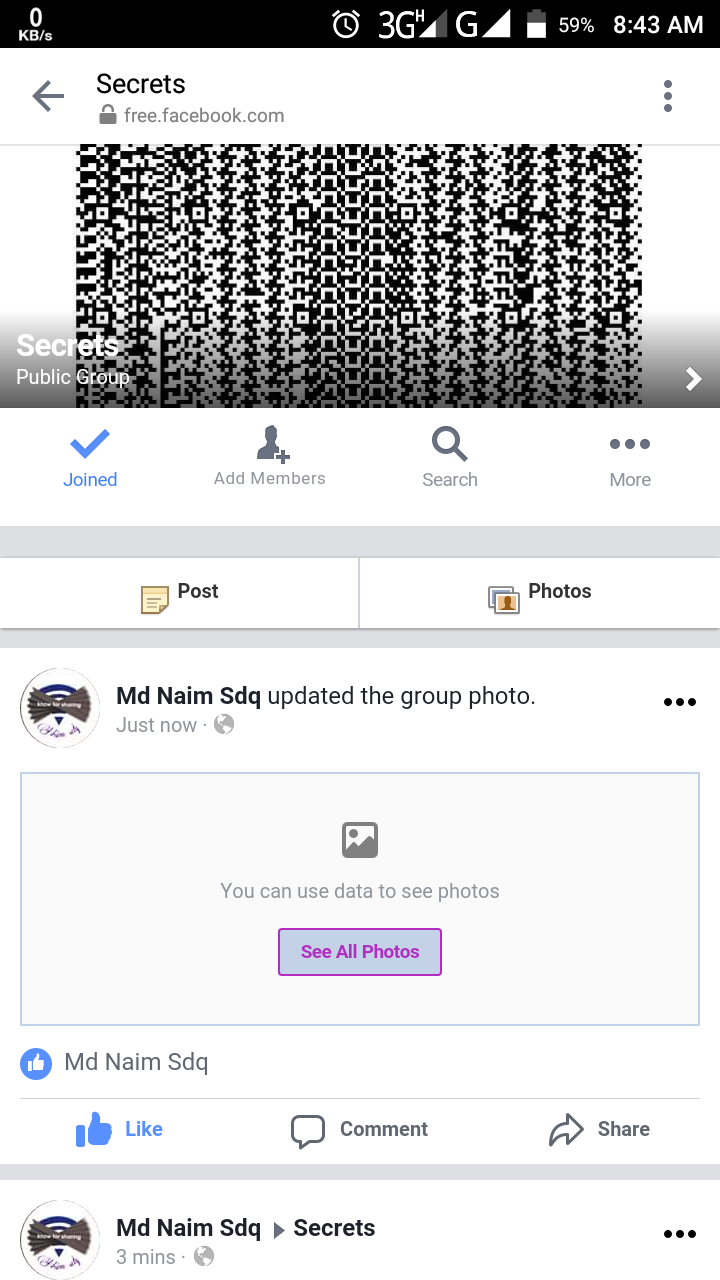Tap the back arrow icon
This screenshot has height=1280, width=720.
[x=48, y=97]
